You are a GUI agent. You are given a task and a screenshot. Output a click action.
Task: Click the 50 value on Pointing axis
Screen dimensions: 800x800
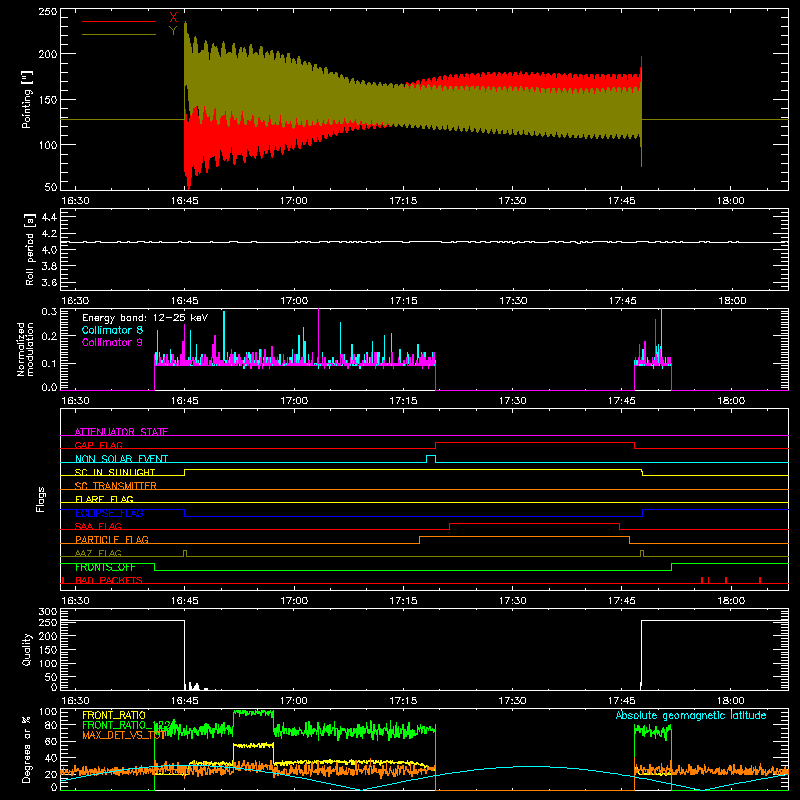point(51,187)
